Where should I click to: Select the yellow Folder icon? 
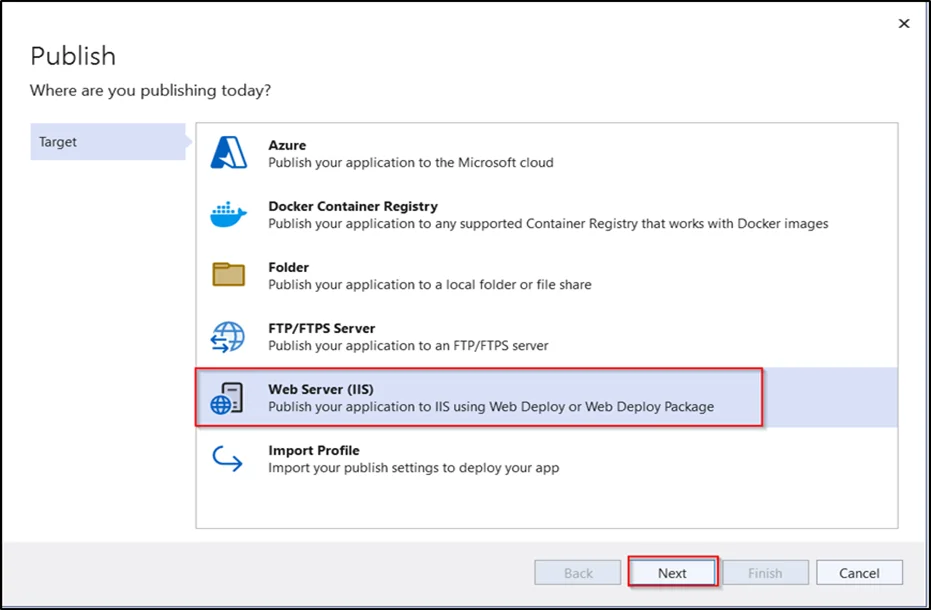coord(228,275)
